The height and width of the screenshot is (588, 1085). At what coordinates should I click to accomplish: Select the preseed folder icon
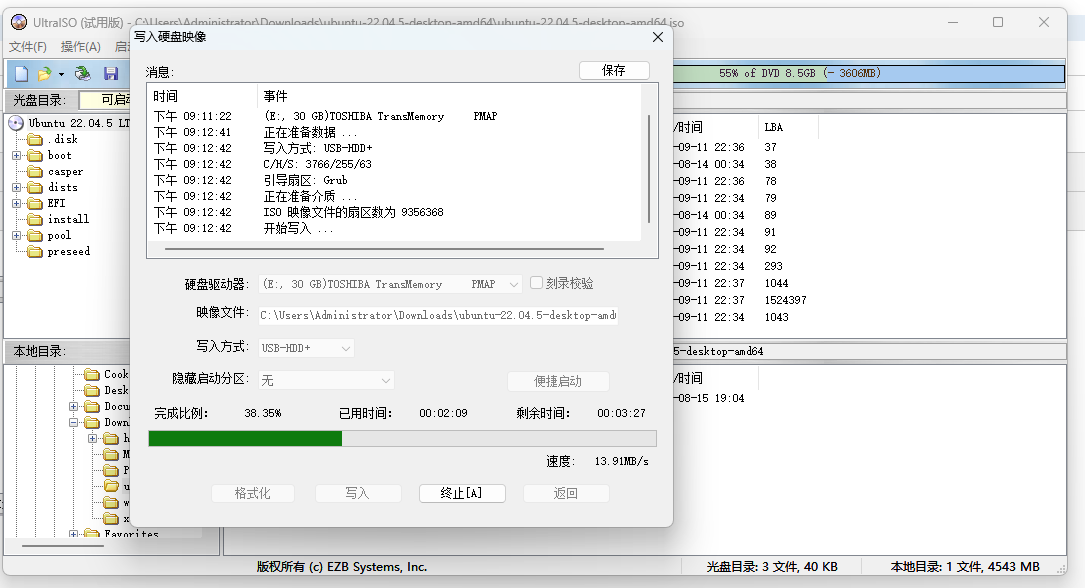[35, 252]
